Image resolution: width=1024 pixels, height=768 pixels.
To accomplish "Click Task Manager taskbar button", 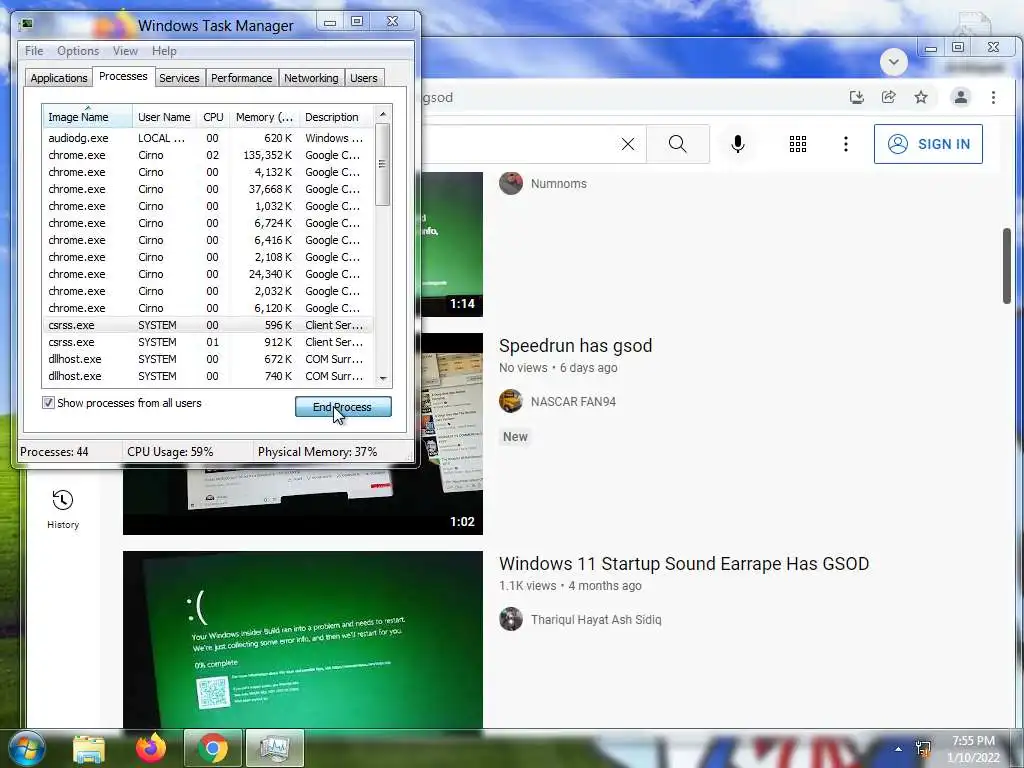I will pyautogui.click(x=274, y=748).
